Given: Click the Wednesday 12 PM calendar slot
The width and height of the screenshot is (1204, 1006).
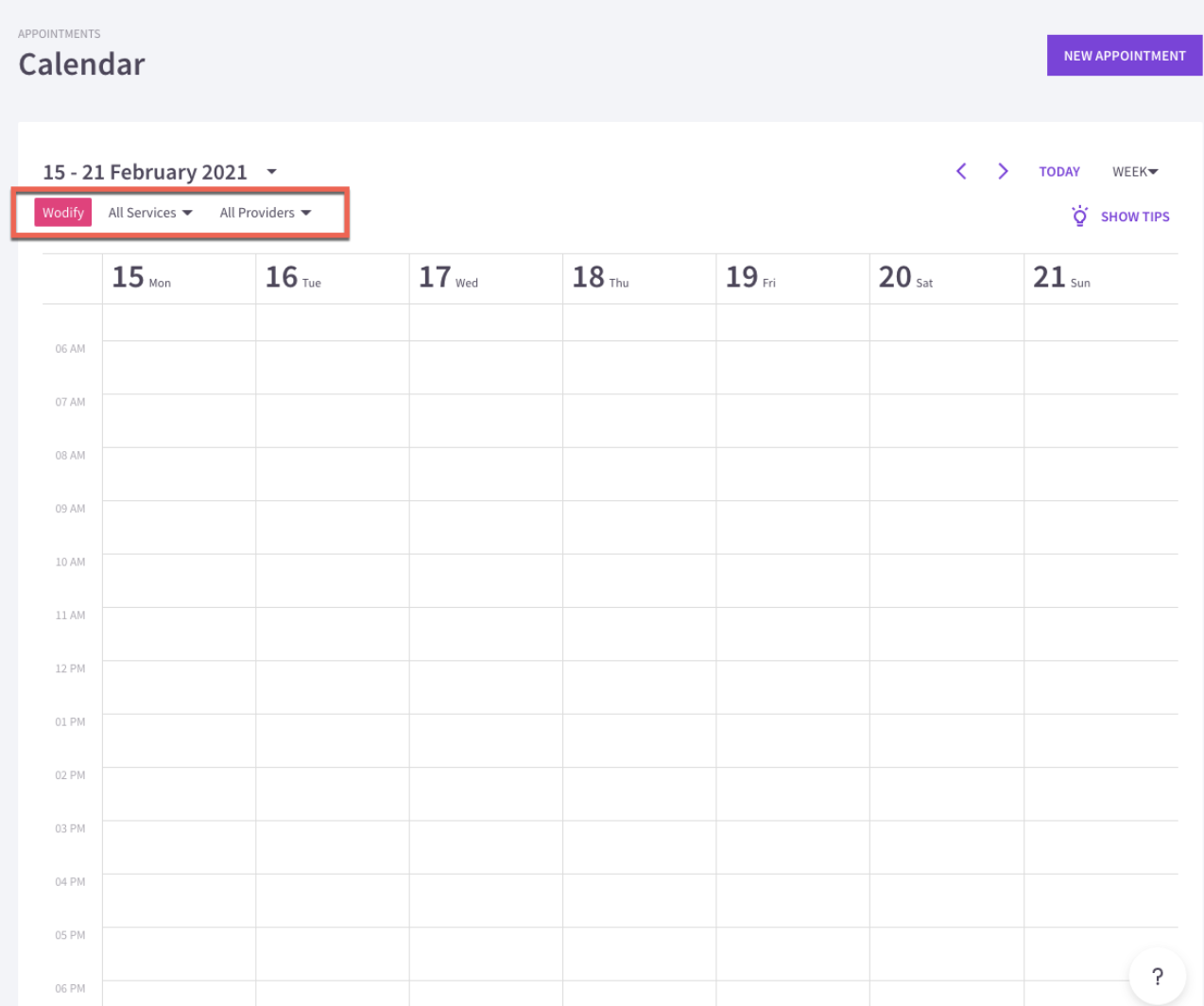Looking at the screenshot, I should (x=486, y=687).
